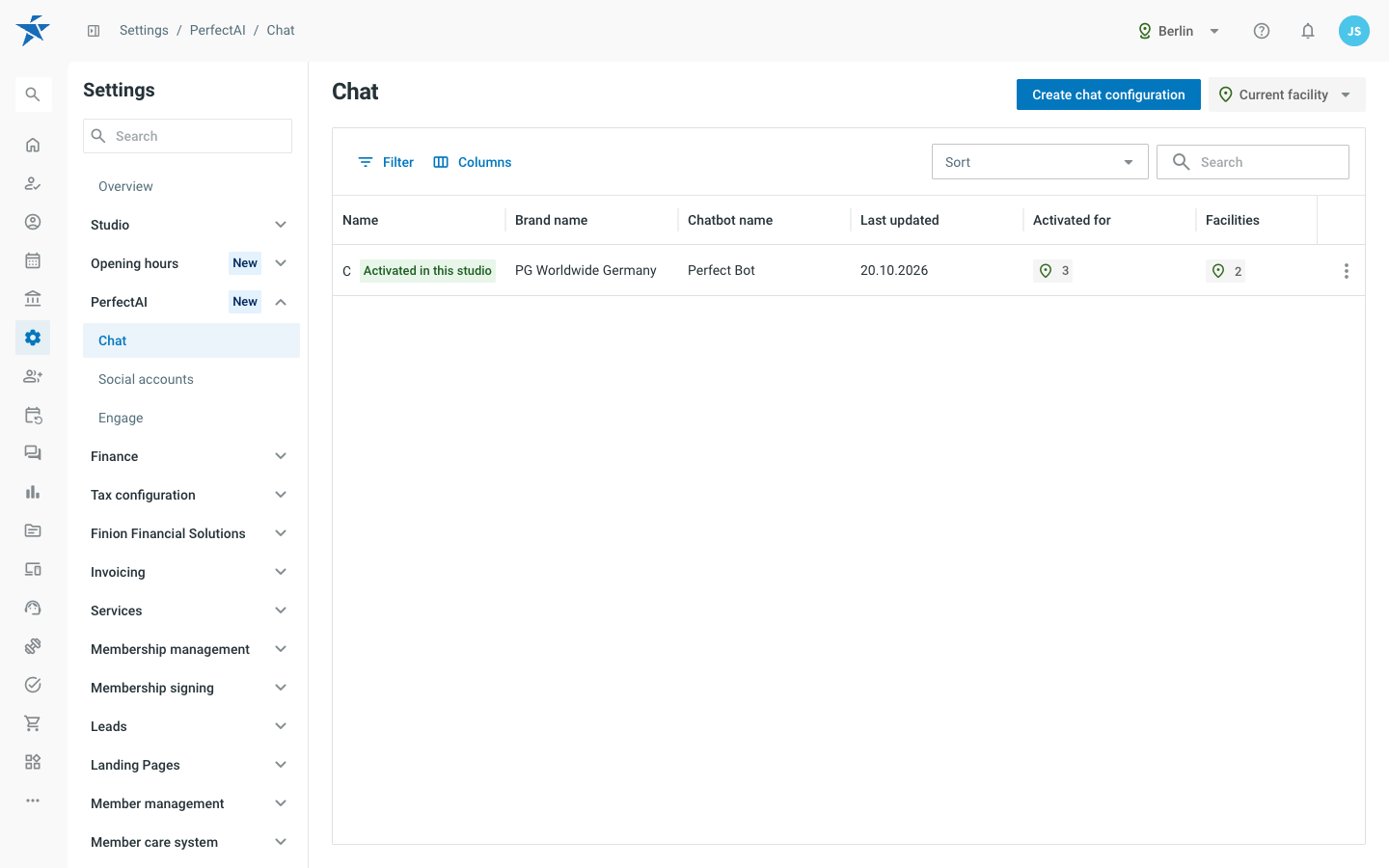Open the Current facility dropdown
The height and width of the screenshot is (868, 1389).
[1287, 95]
